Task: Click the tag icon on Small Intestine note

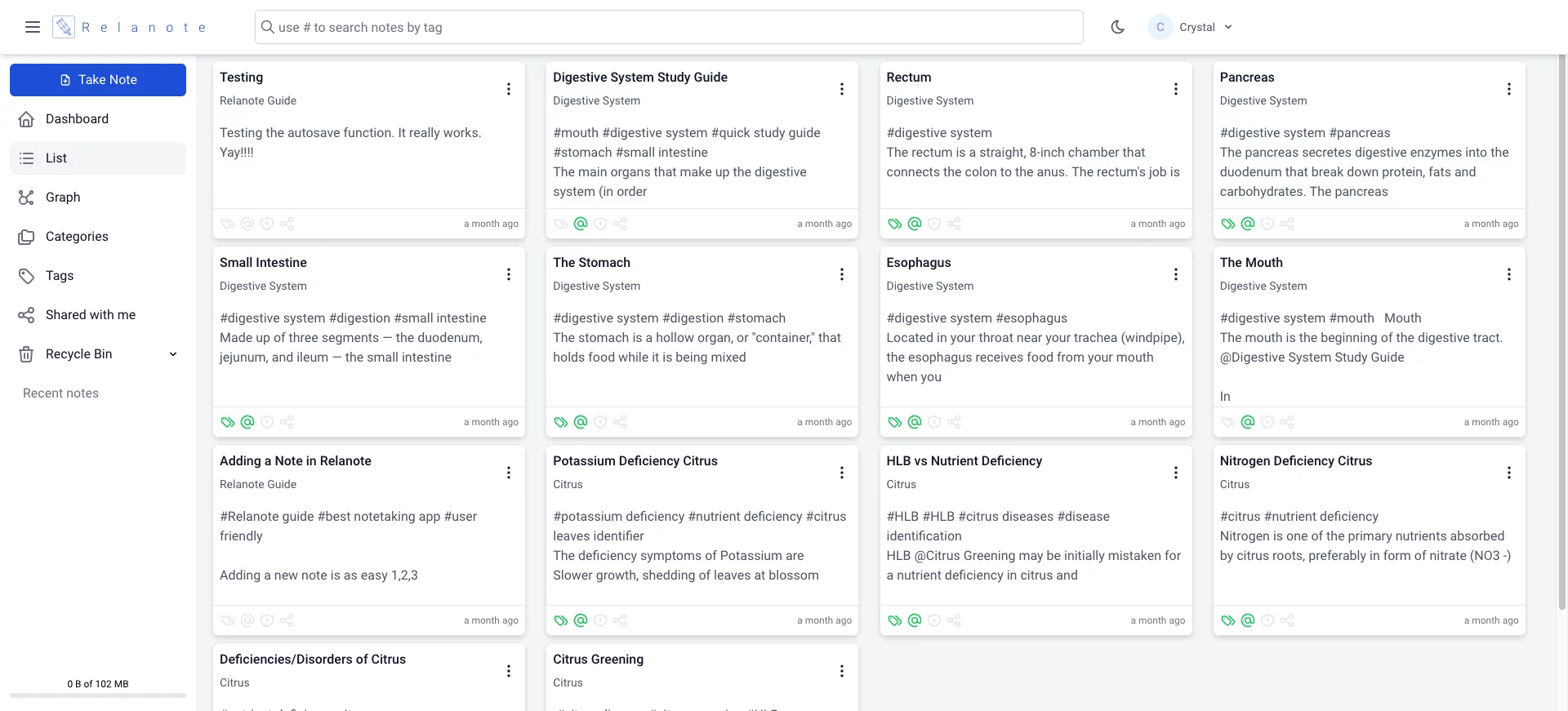Action: [x=228, y=422]
